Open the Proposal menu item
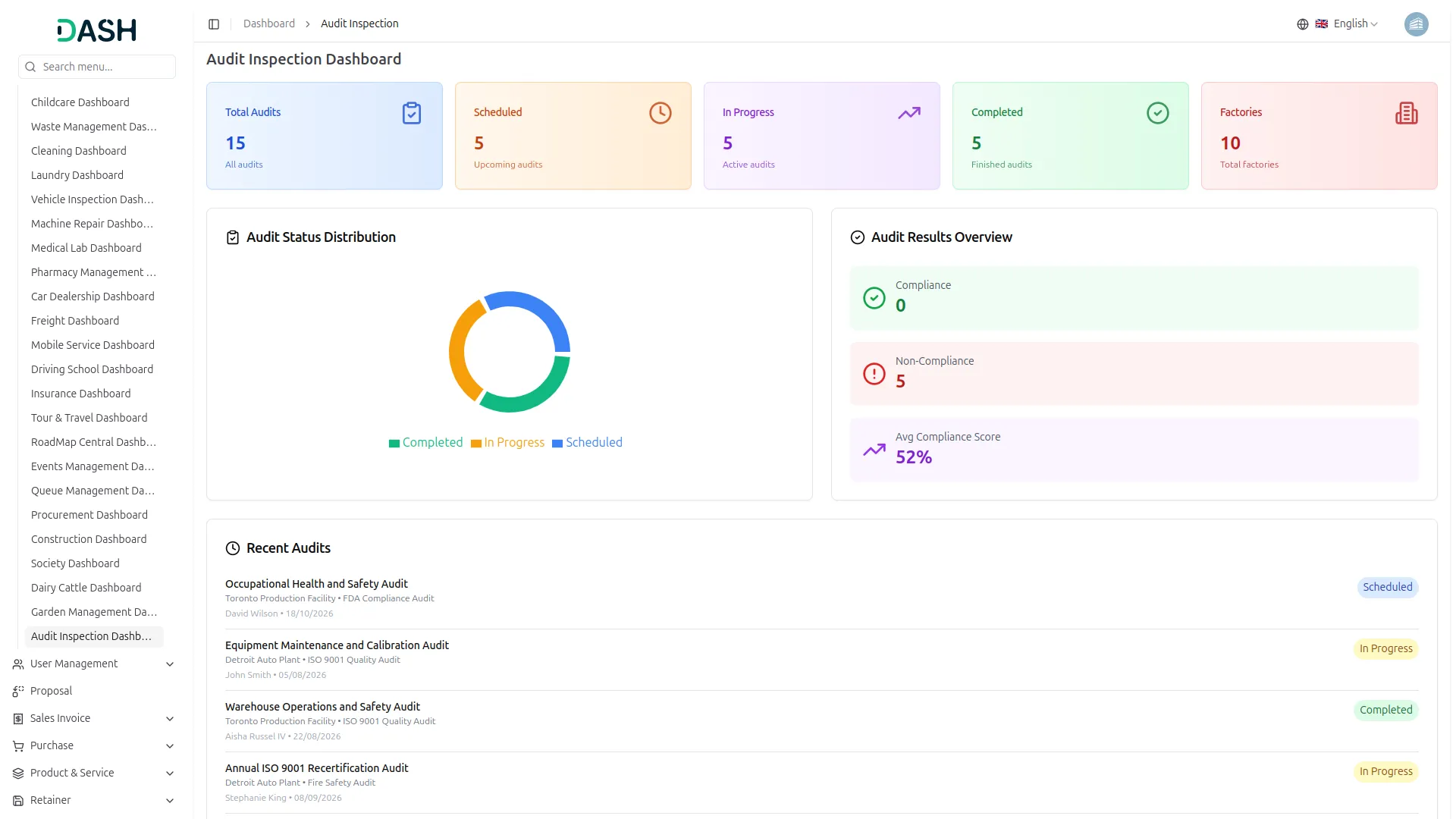The image size is (1456, 819). coord(51,692)
